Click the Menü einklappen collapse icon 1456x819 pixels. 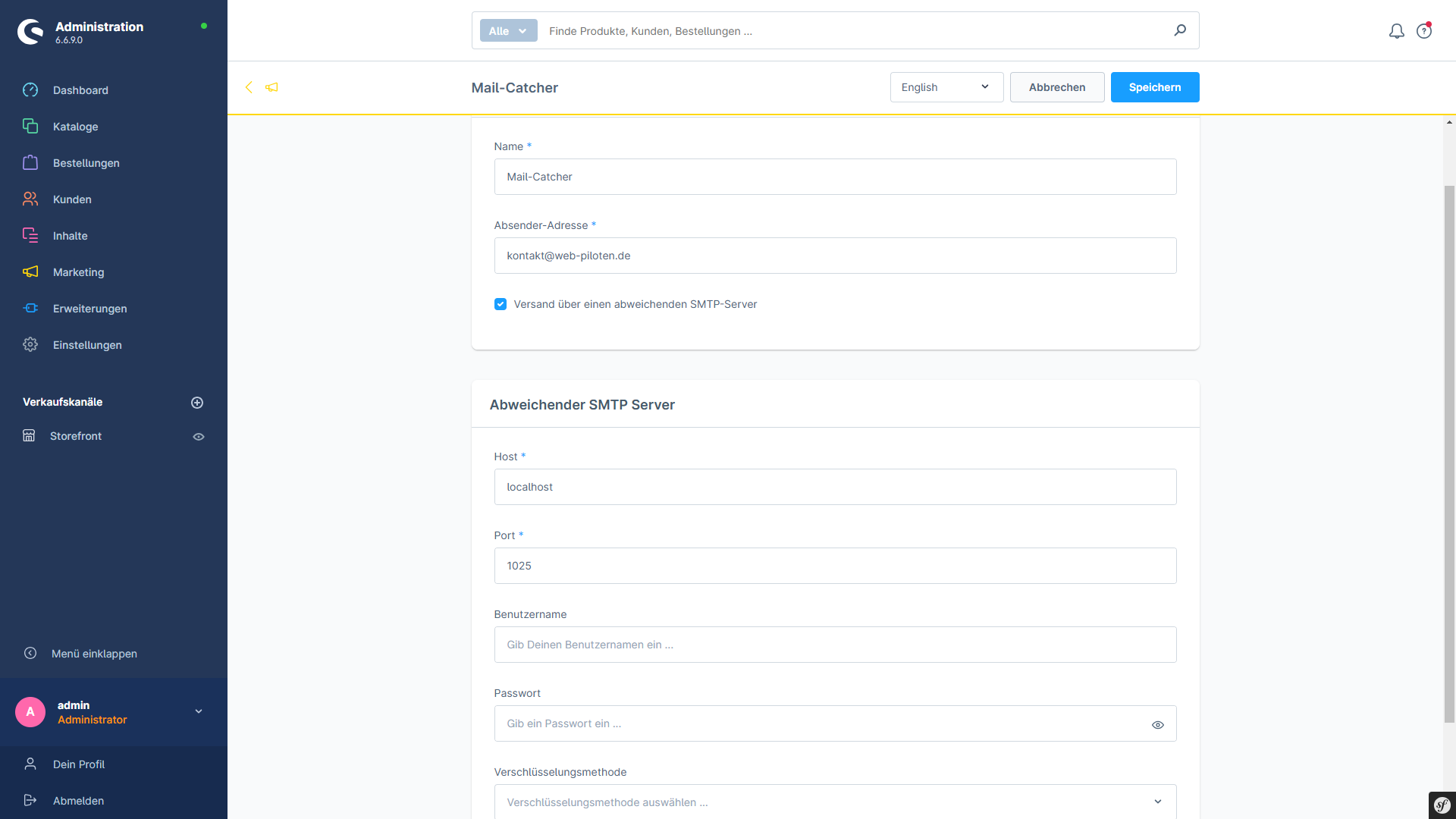[30, 653]
